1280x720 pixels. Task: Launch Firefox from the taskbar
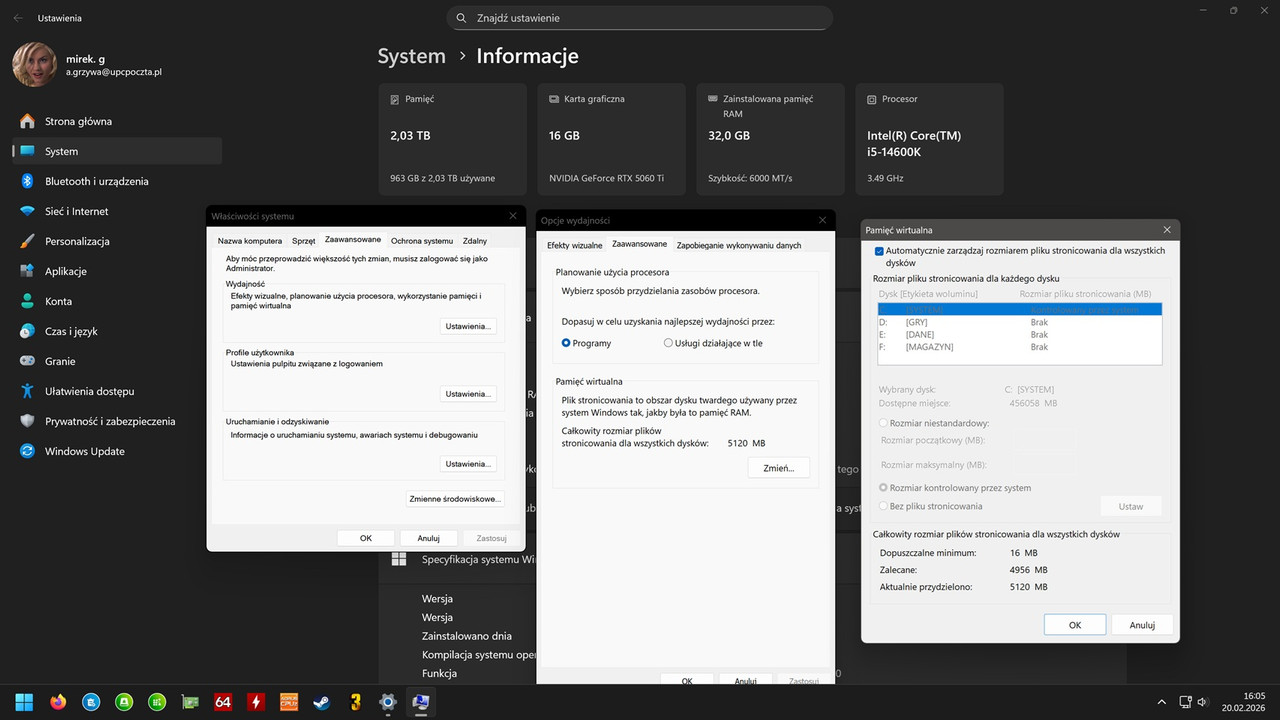coord(57,702)
